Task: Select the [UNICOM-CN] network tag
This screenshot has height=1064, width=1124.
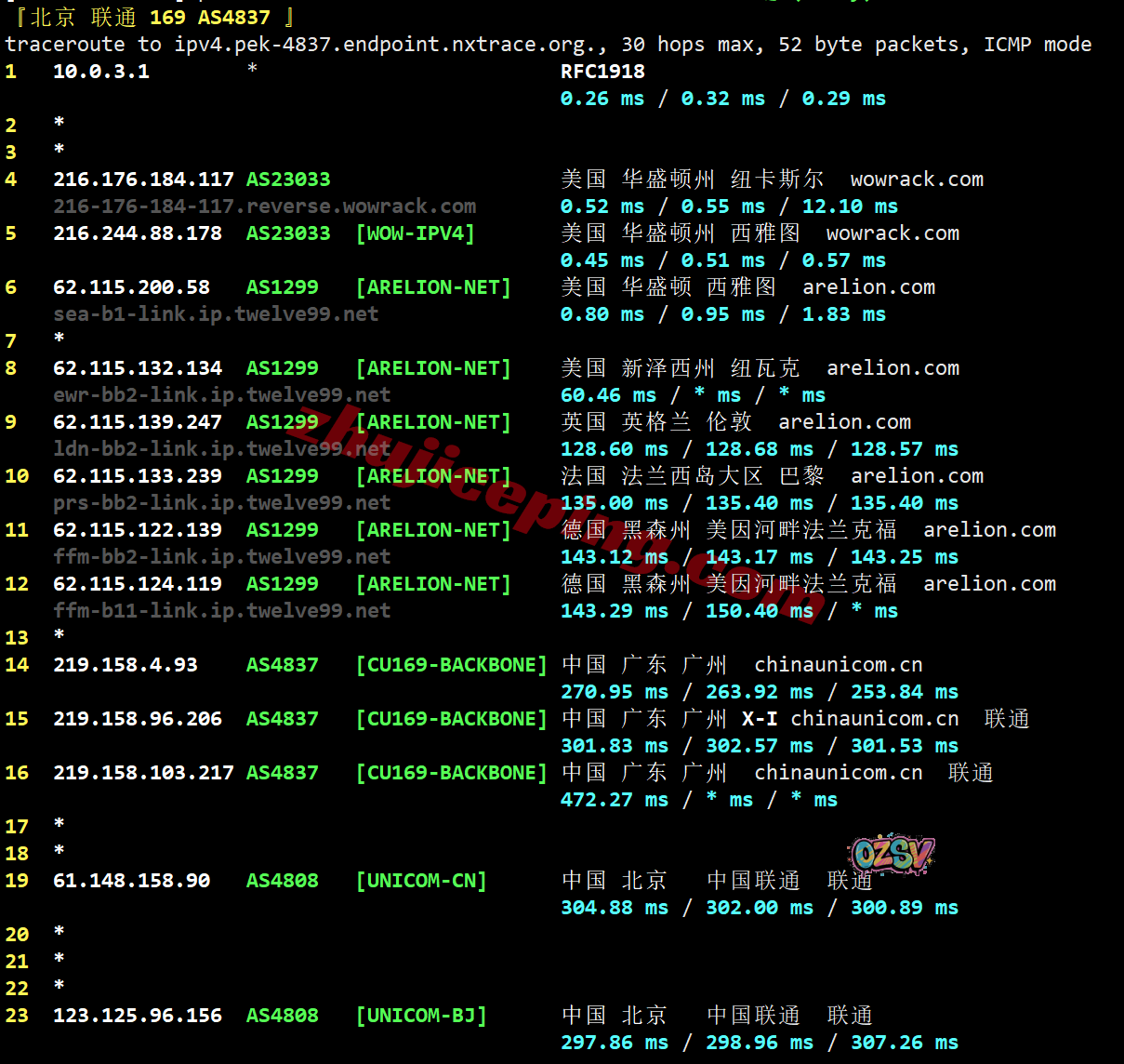Action: [421, 881]
